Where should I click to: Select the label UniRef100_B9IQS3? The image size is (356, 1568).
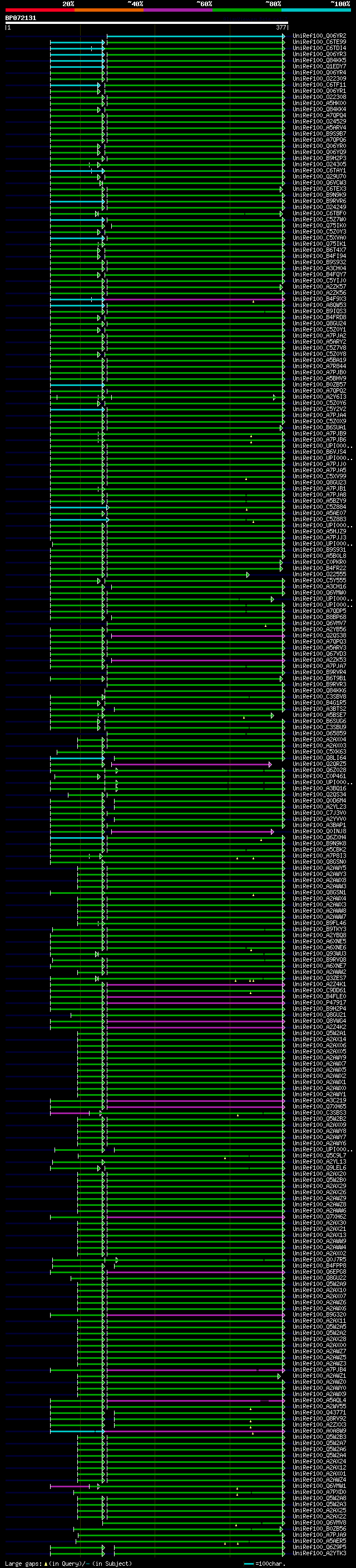click(x=319, y=311)
